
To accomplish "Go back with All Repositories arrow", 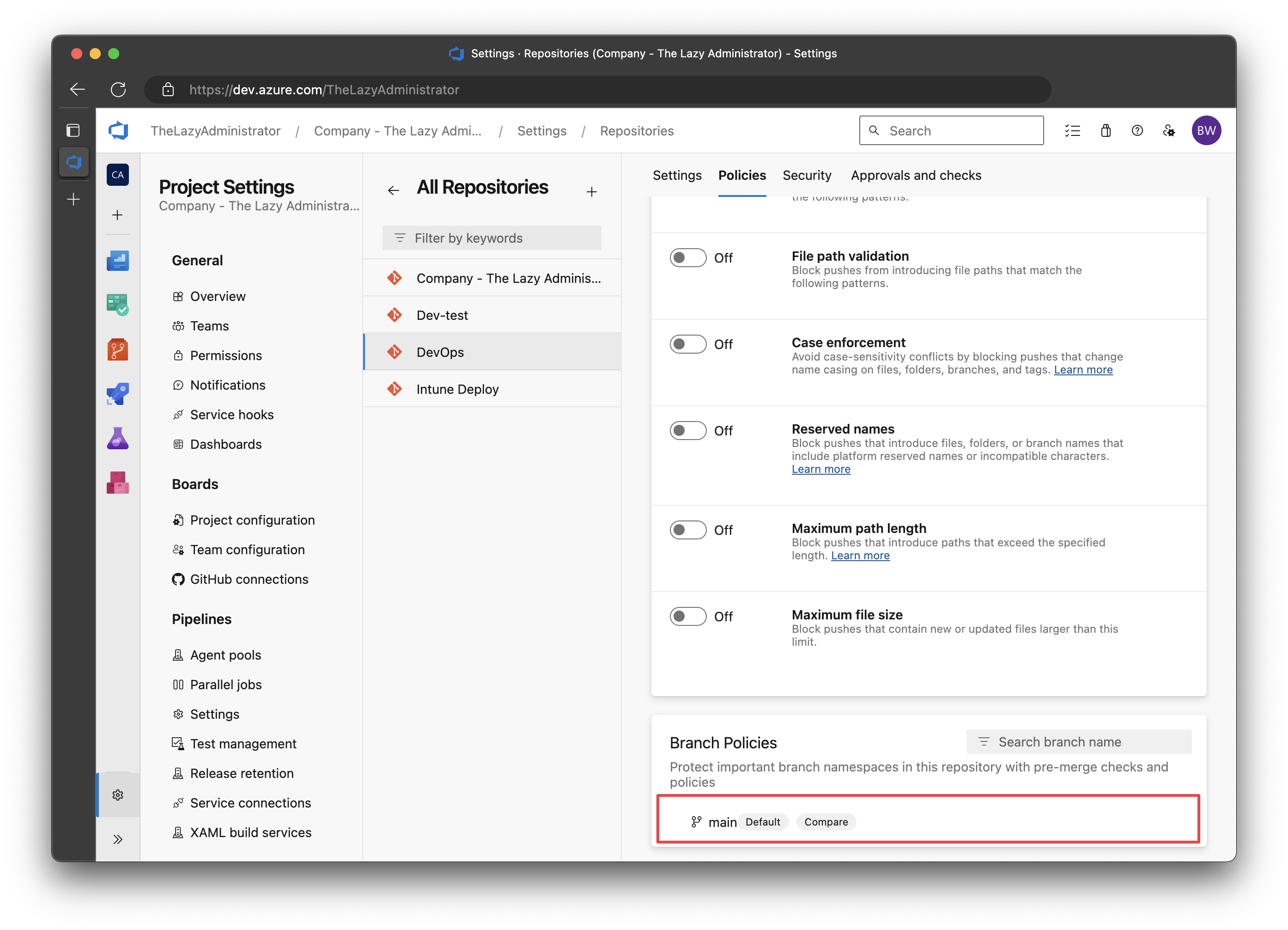I will [x=393, y=190].
